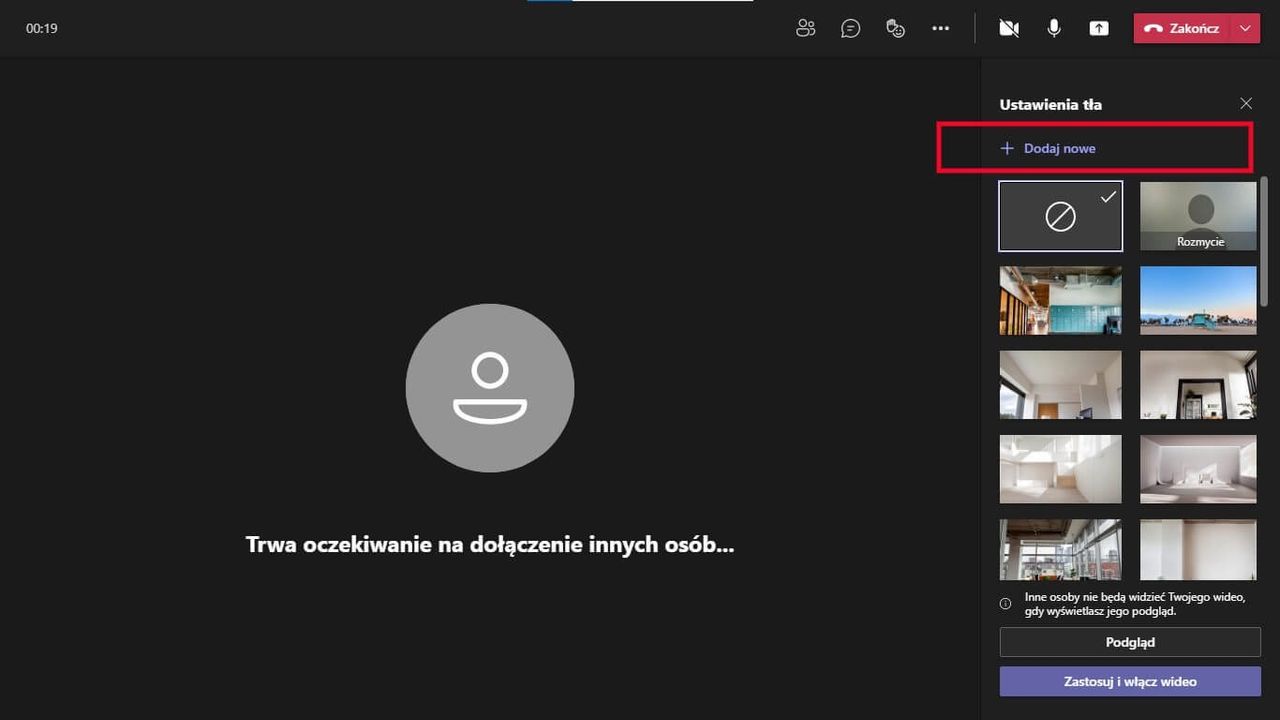Choose the empty sunlit gallery background
The image size is (1280, 720).
coord(1198,469)
